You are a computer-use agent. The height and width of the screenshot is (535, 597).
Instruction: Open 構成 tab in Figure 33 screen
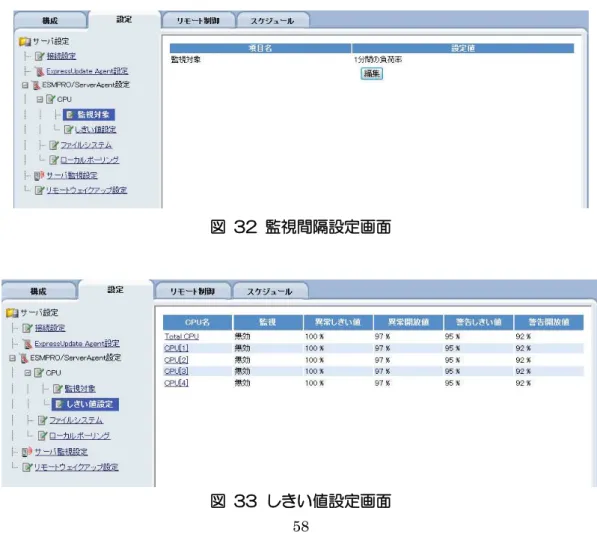point(38,291)
